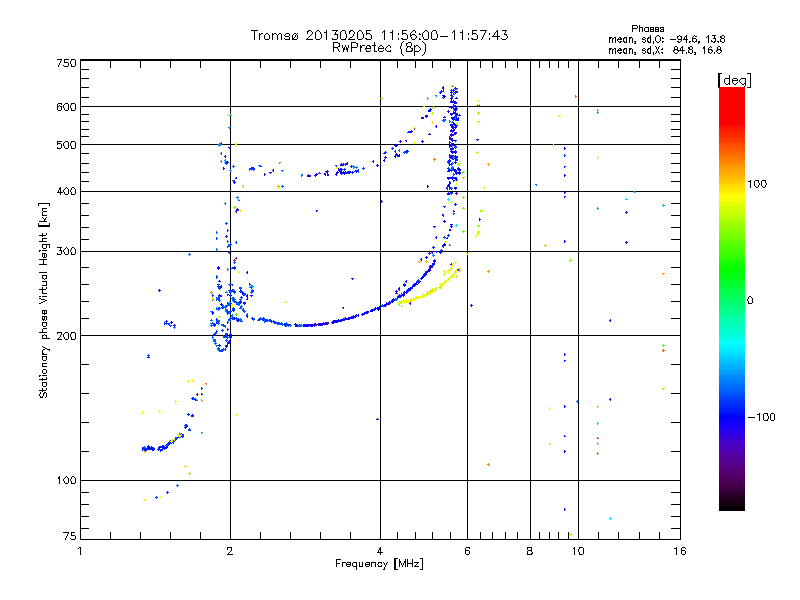The width and height of the screenshot is (800, 600).
Task: Click the x-axis tick label '1'
Action: pos(80,551)
